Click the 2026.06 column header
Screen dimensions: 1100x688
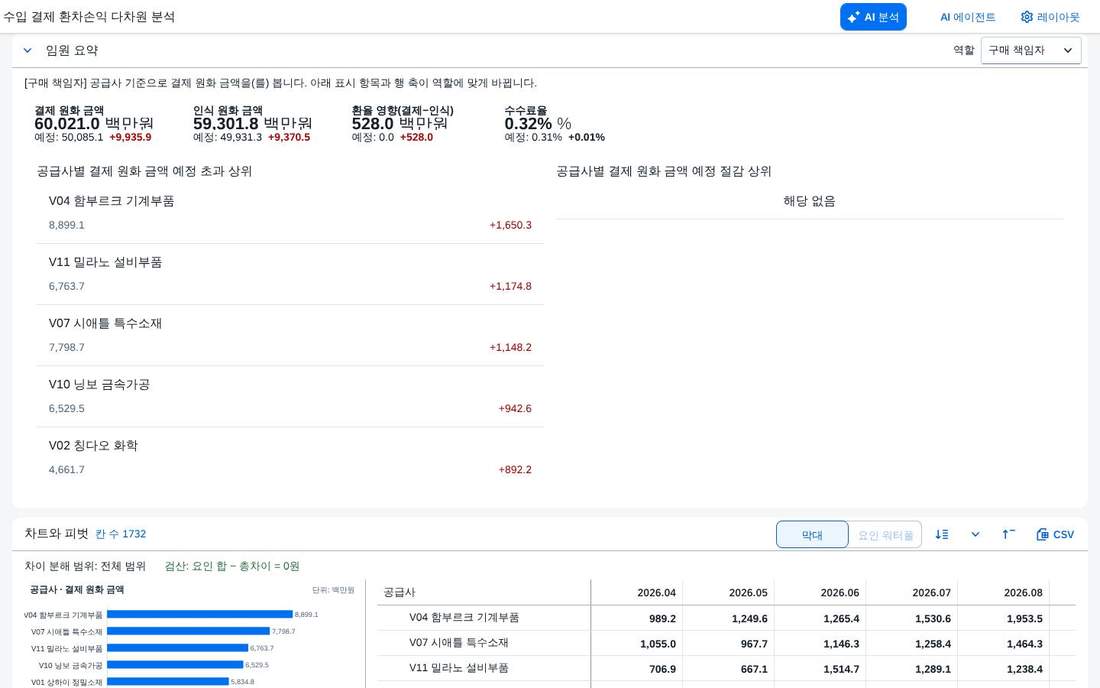tap(840, 593)
